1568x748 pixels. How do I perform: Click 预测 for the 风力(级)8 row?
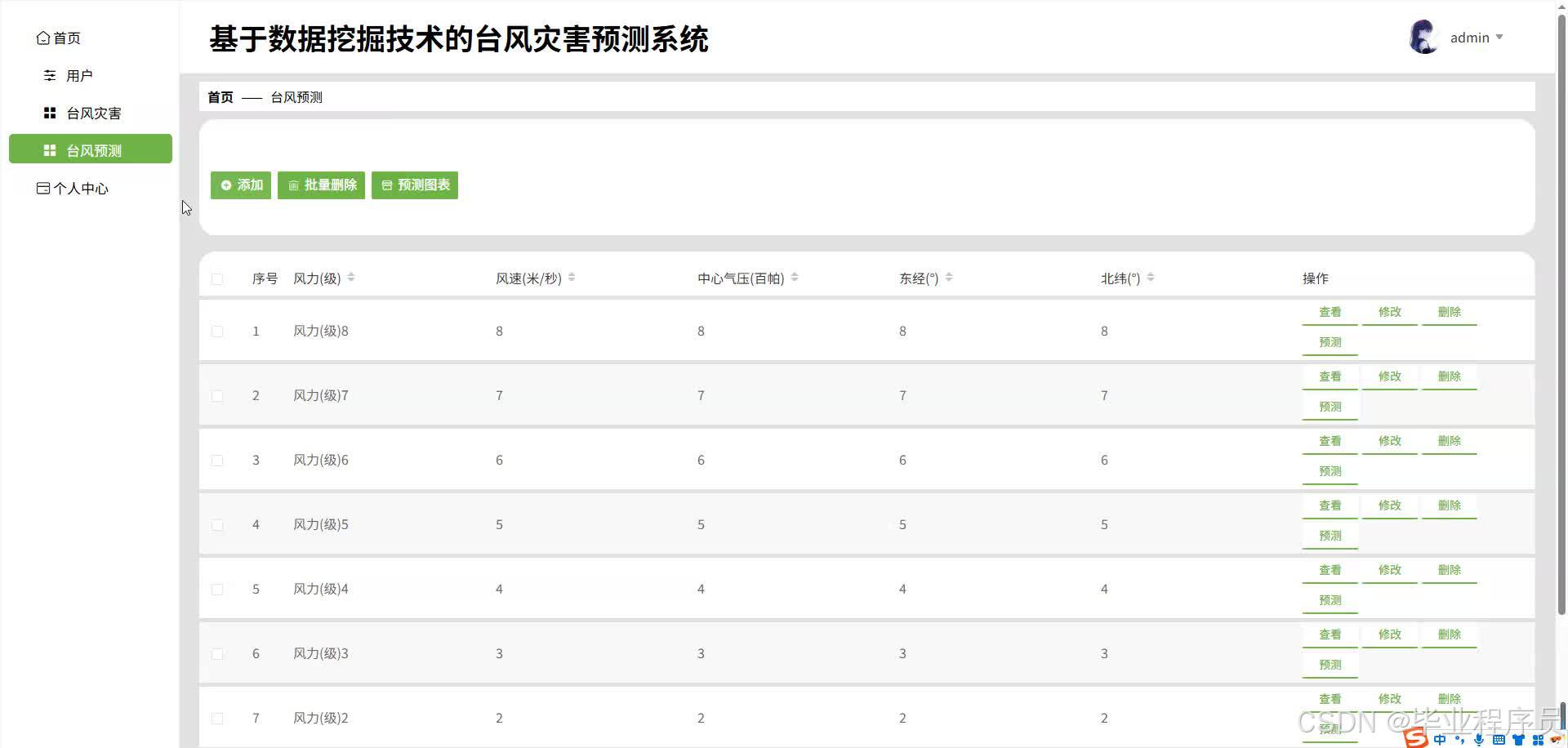click(1330, 342)
